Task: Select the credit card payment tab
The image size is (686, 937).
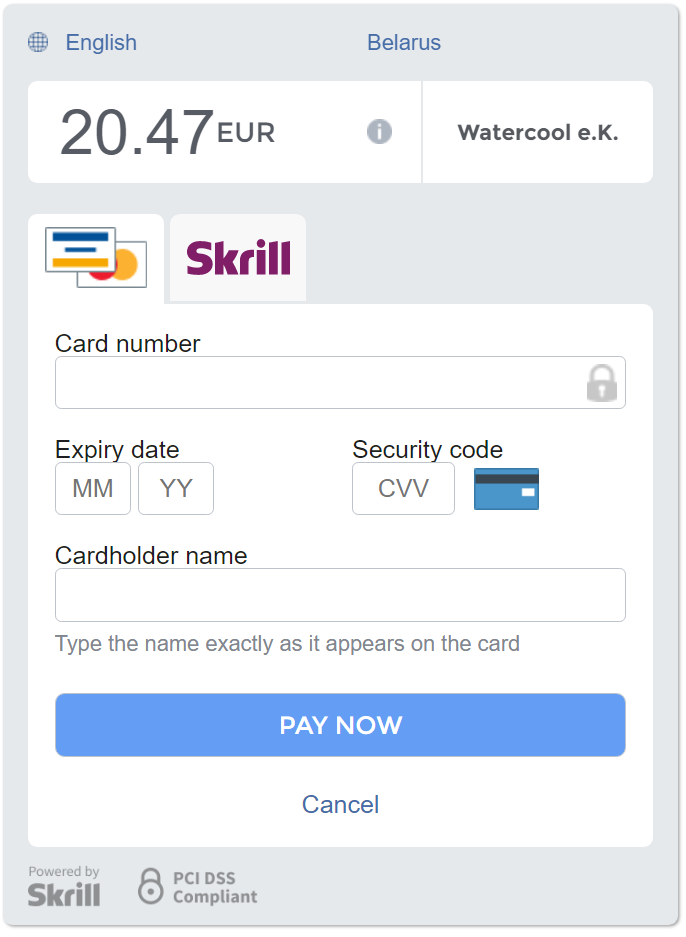Action: pos(96,257)
